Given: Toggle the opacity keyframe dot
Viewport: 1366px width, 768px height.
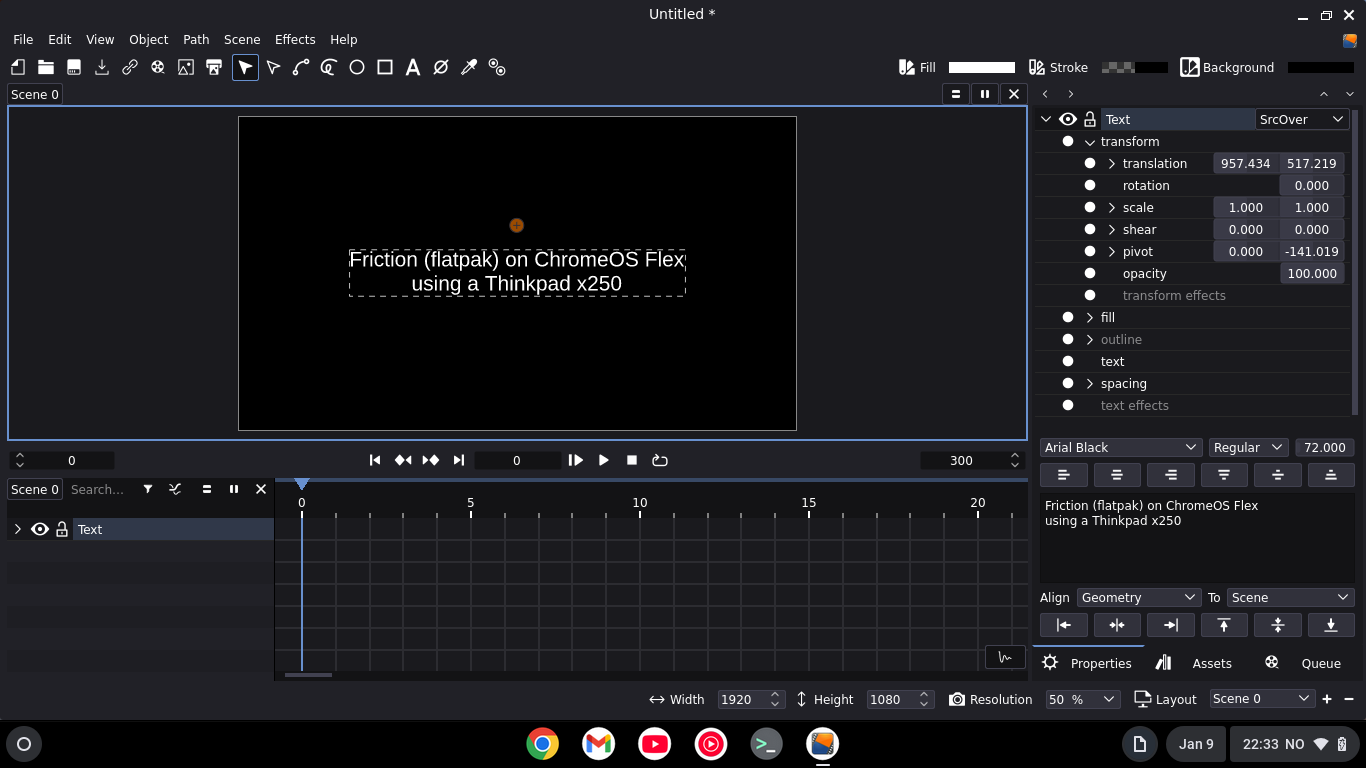Looking at the screenshot, I should pos(1090,273).
